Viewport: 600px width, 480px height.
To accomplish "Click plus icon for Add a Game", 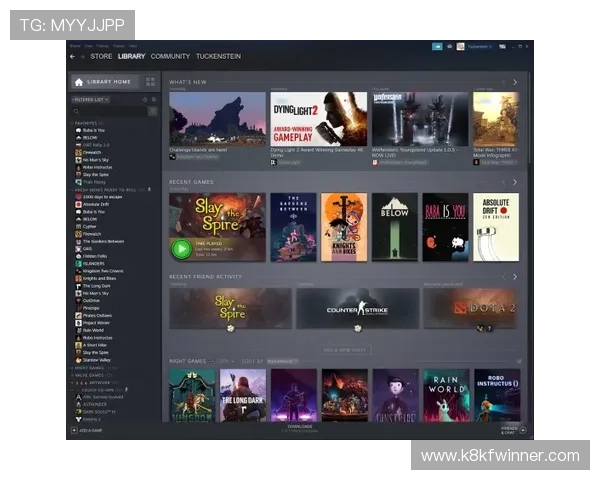I will pyautogui.click(x=74, y=430).
